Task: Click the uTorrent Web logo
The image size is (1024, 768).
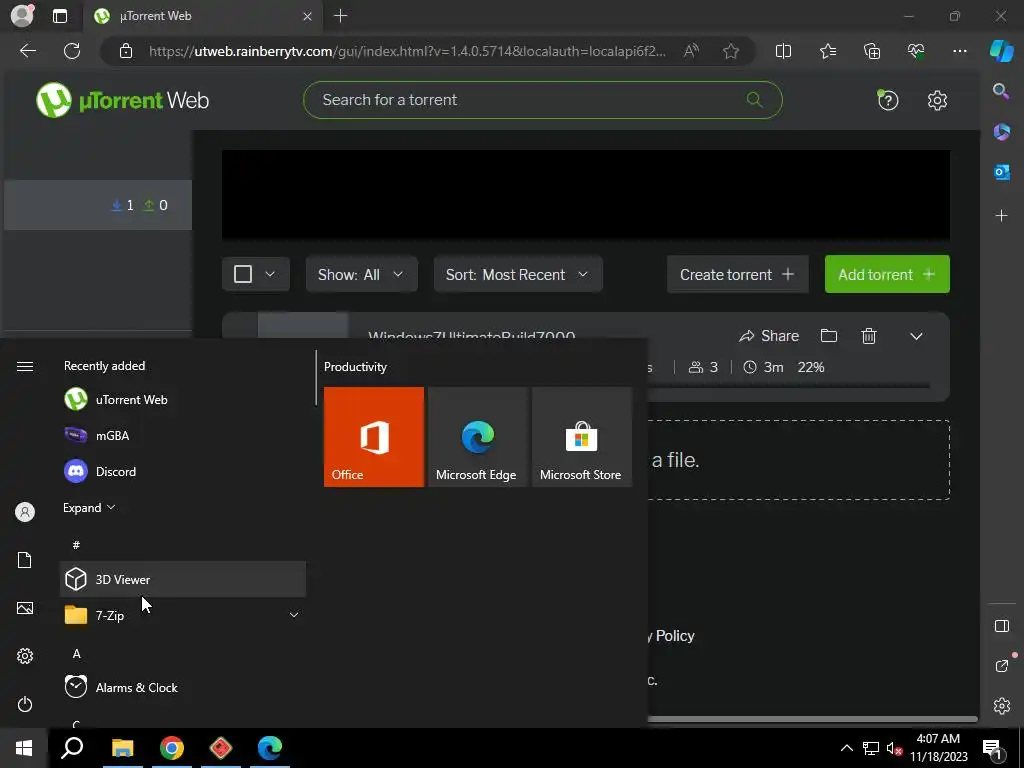Action: tap(123, 100)
